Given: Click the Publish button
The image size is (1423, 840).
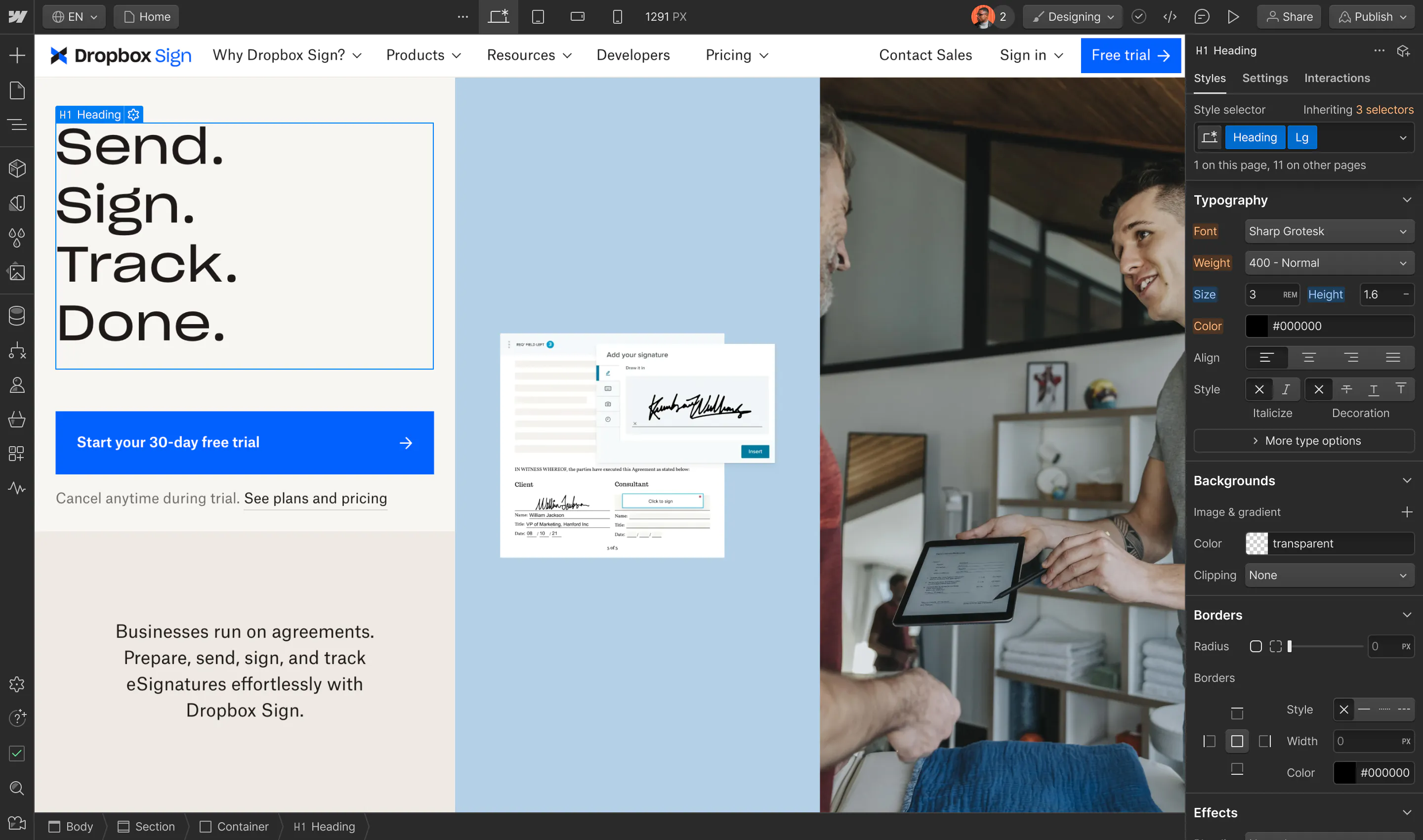Looking at the screenshot, I should click(x=1372, y=16).
